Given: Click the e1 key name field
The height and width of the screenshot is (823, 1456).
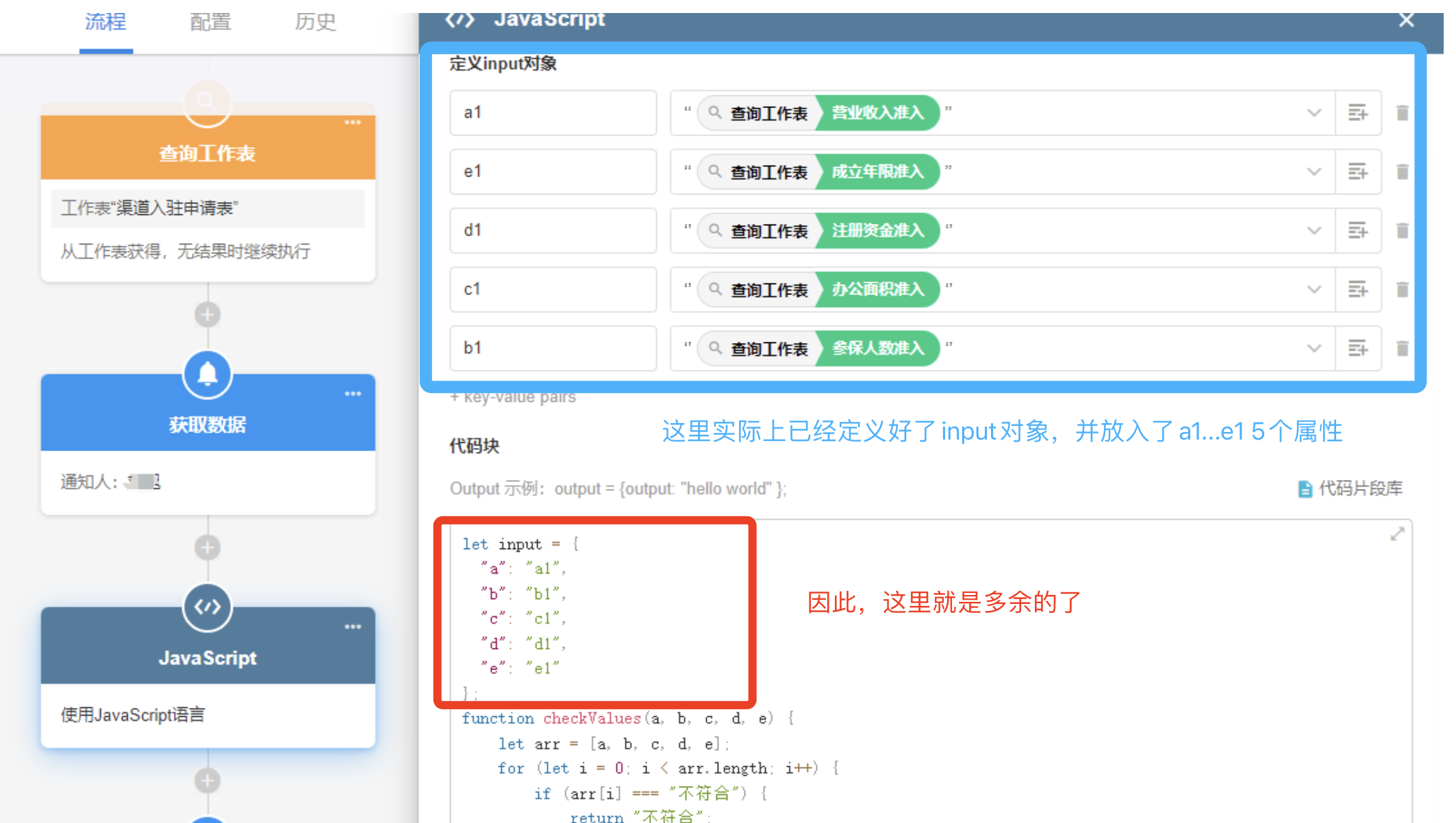Looking at the screenshot, I should pyautogui.click(x=553, y=172).
